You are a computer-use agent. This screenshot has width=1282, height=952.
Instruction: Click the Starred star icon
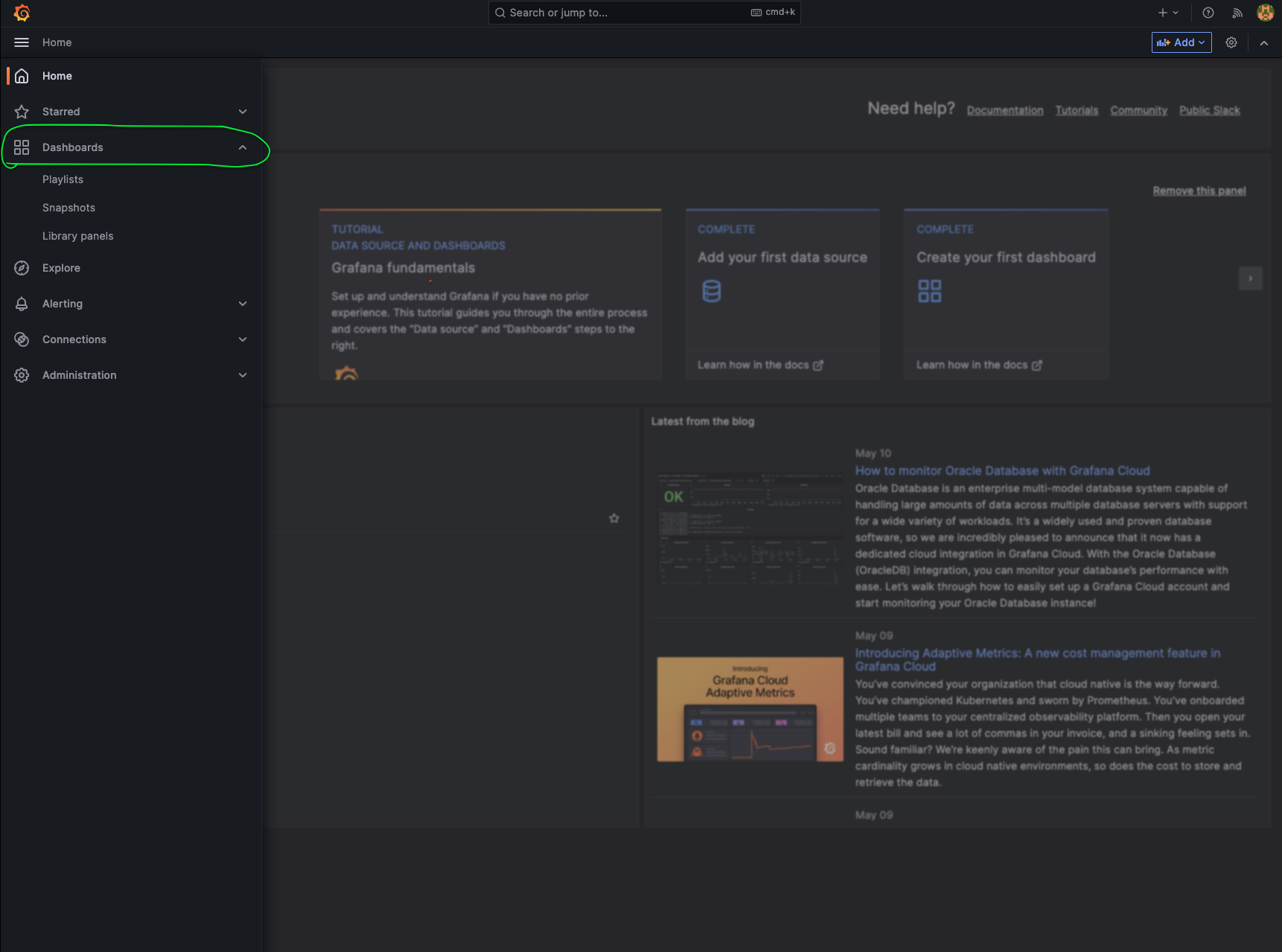coord(22,112)
